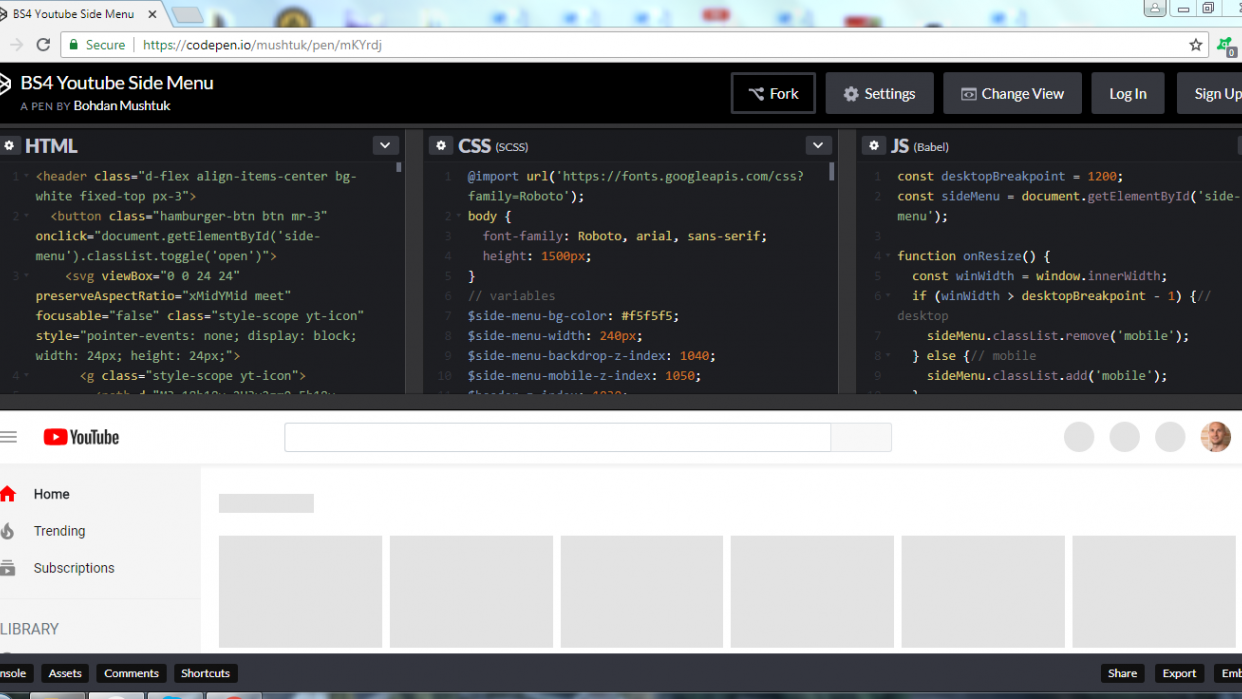Open the JS panel settings gear
The width and height of the screenshot is (1242, 699).
click(x=874, y=146)
